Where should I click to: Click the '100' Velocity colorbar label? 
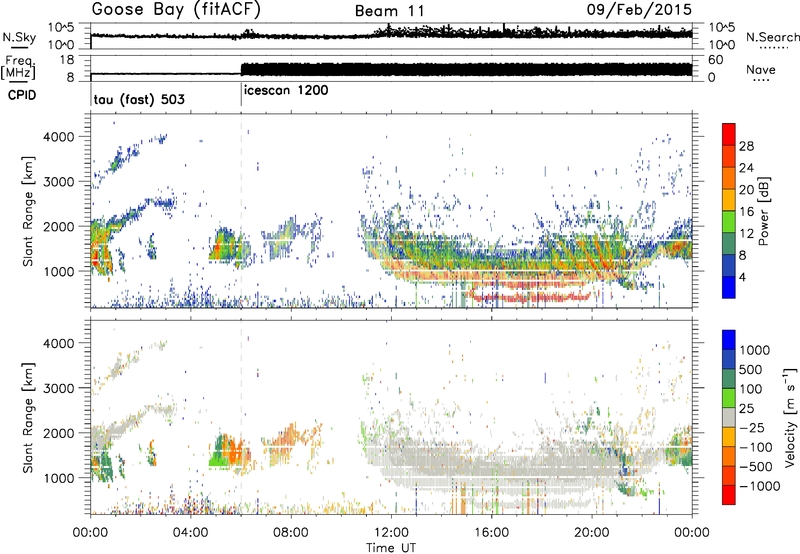(750, 389)
